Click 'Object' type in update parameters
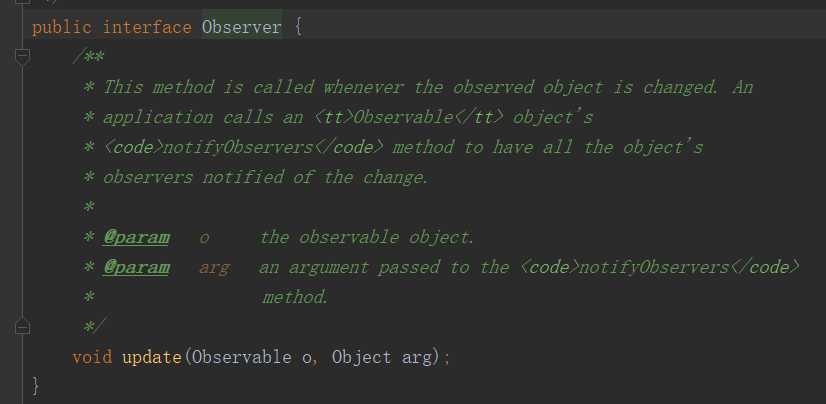 [x=361, y=357]
